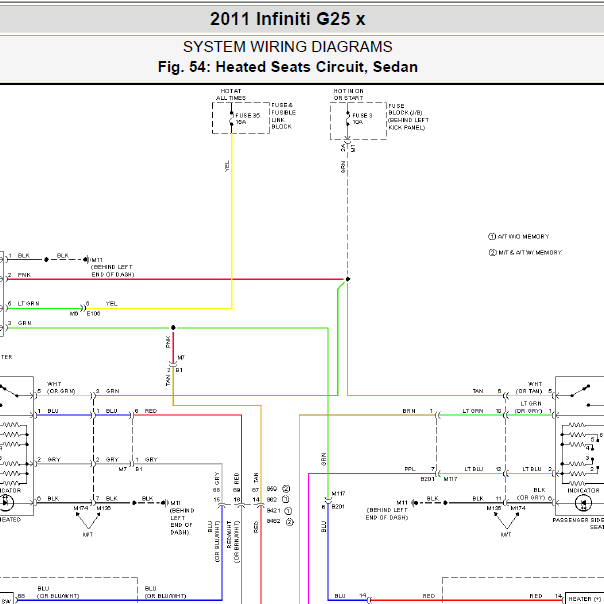Click the 'SYSTEM WIRING DIAGRAMS' heading
The height and width of the screenshot is (604, 604).
point(287,47)
